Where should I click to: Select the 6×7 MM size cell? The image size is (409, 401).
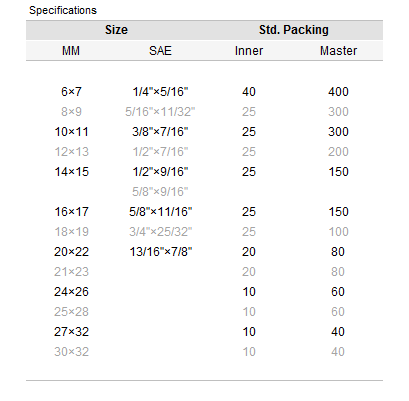(71, 92)
